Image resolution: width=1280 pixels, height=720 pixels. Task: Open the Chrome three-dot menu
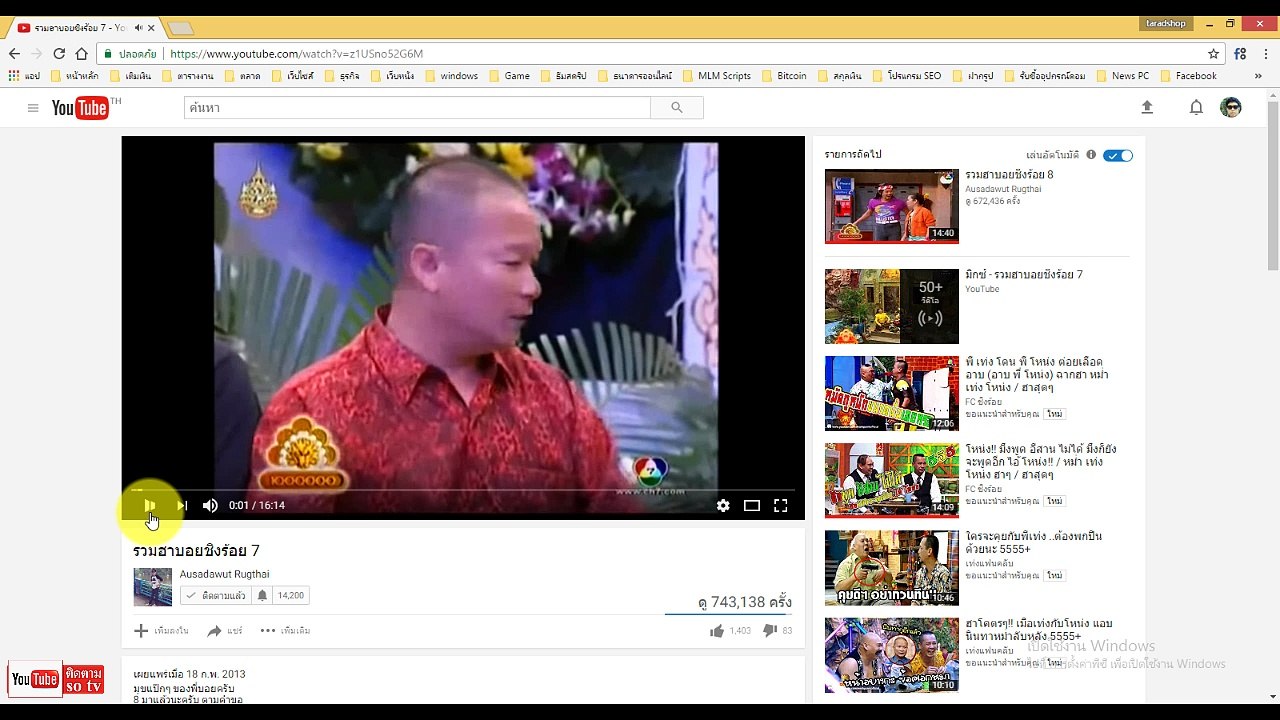point(1266,54)
